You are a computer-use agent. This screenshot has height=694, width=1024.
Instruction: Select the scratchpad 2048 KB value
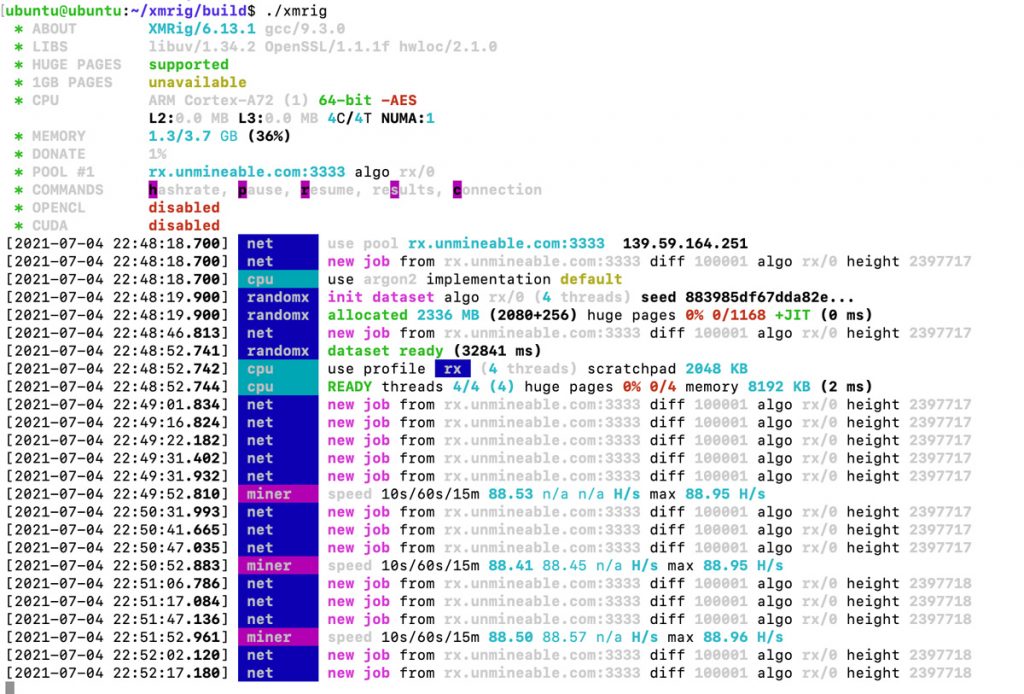click(x=716, y=369)
